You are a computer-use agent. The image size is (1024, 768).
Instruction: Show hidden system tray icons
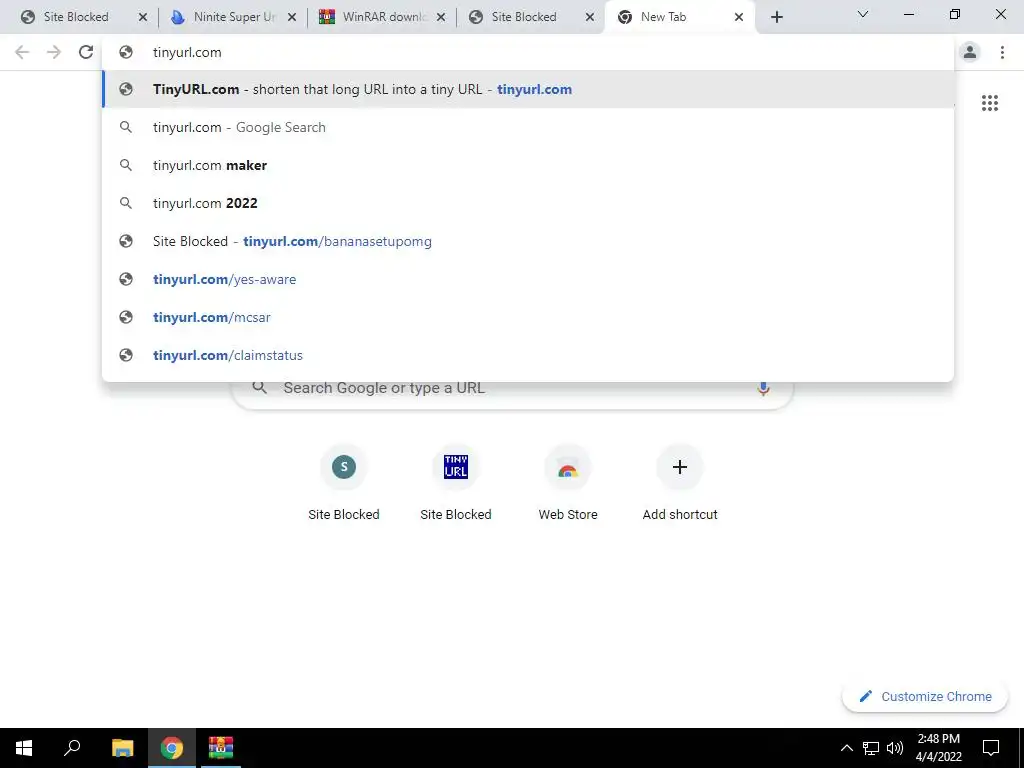point(846,748)
